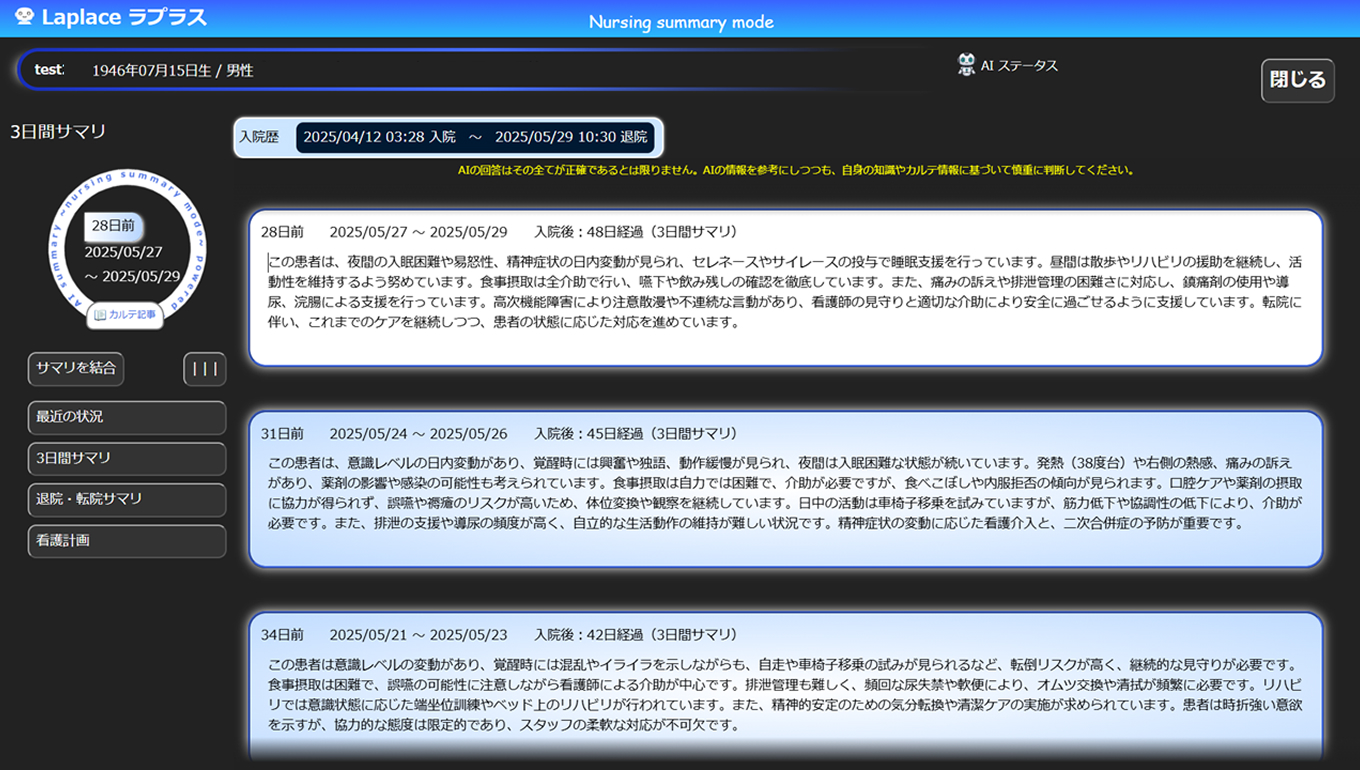
Task: Open the 退院・転院サマリ section
Action: (126, 499)
